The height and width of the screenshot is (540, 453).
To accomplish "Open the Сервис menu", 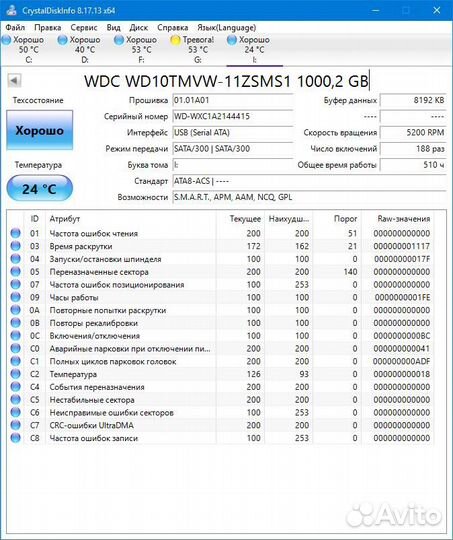I will point(84,28).
